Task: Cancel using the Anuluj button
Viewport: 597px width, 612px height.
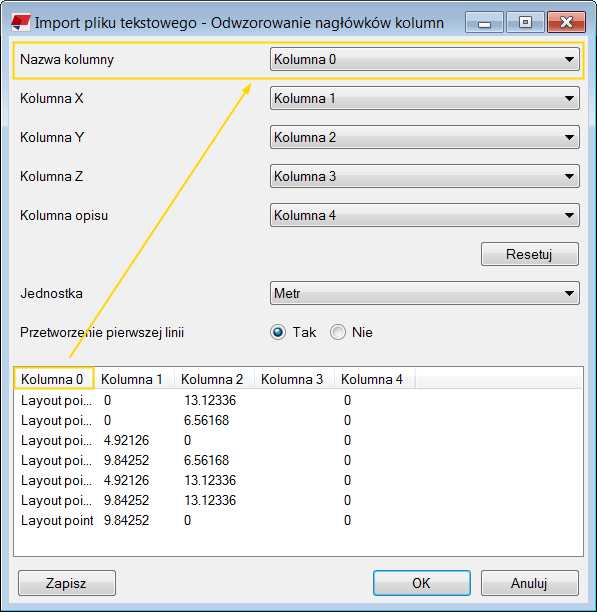Action: (x=529, y=583)
